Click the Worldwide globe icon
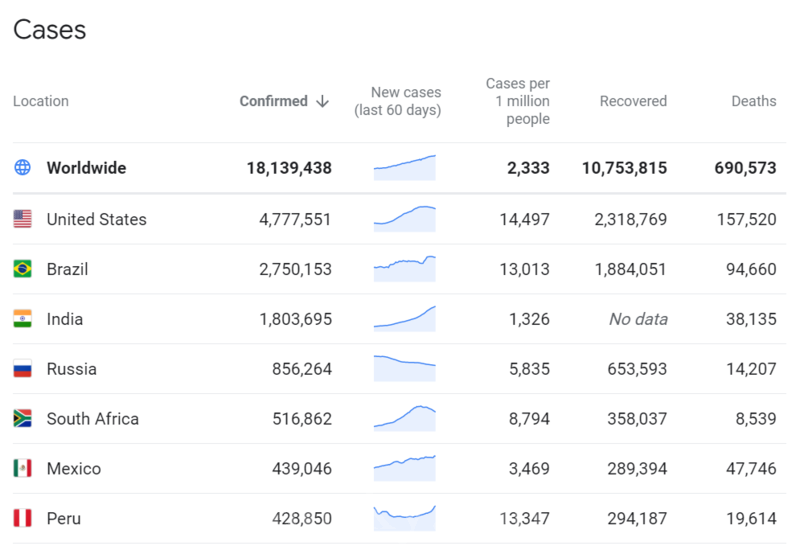The width and height of the screenshot is (800, 546). (x=22, y=168)
